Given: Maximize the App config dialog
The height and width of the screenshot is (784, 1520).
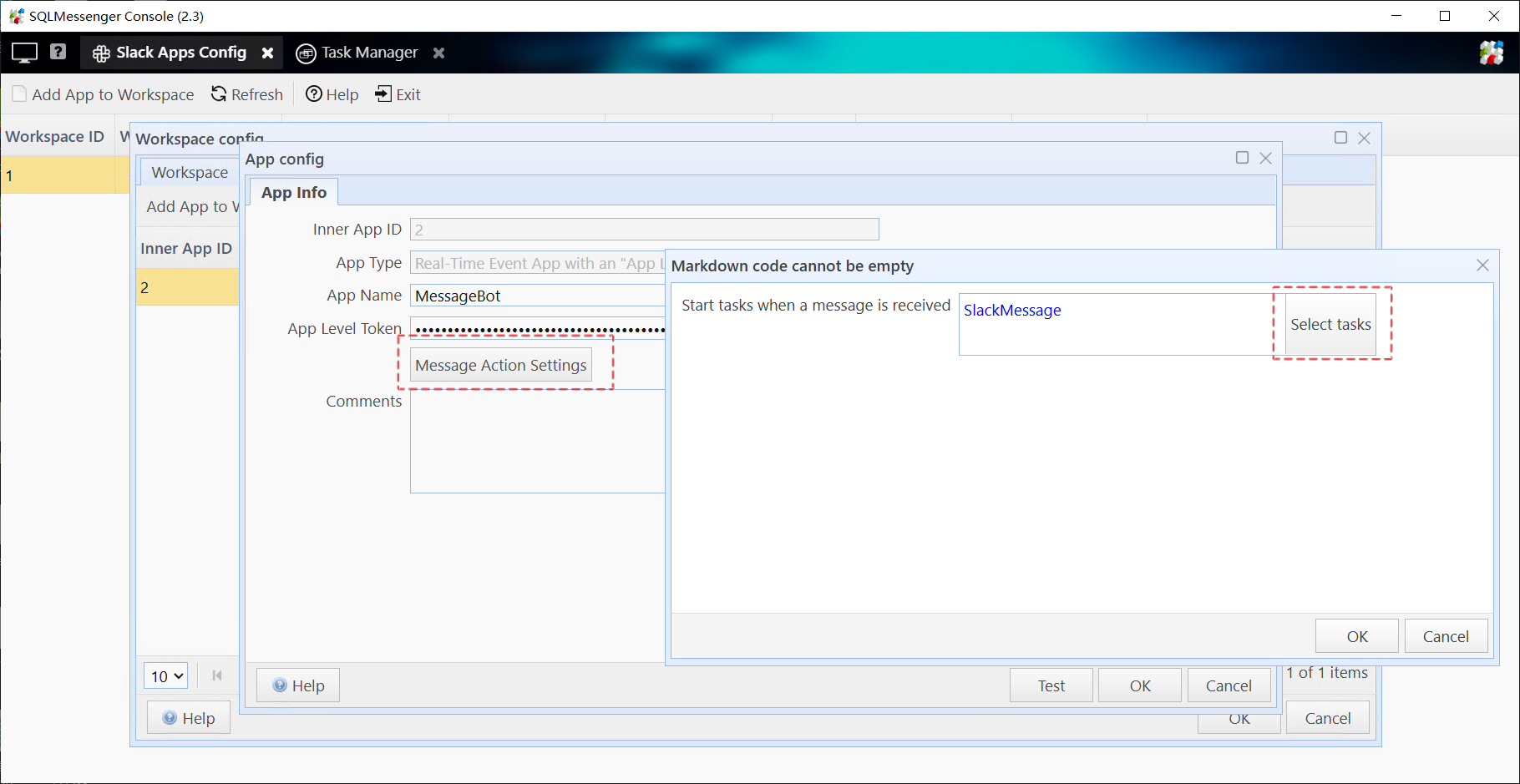Looking at the screenshot, I should coord(1242,158).
